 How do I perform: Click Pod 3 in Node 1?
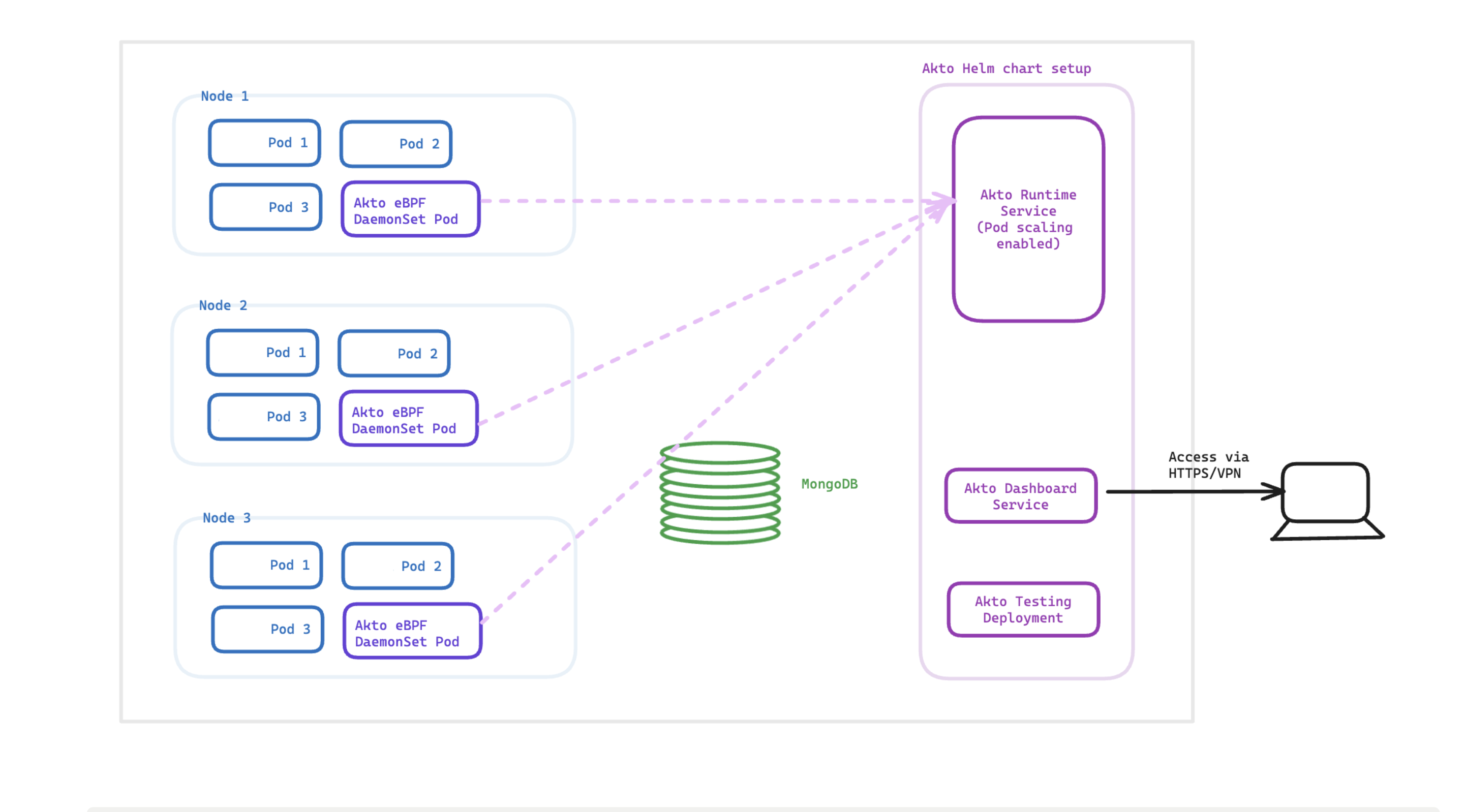265,207
